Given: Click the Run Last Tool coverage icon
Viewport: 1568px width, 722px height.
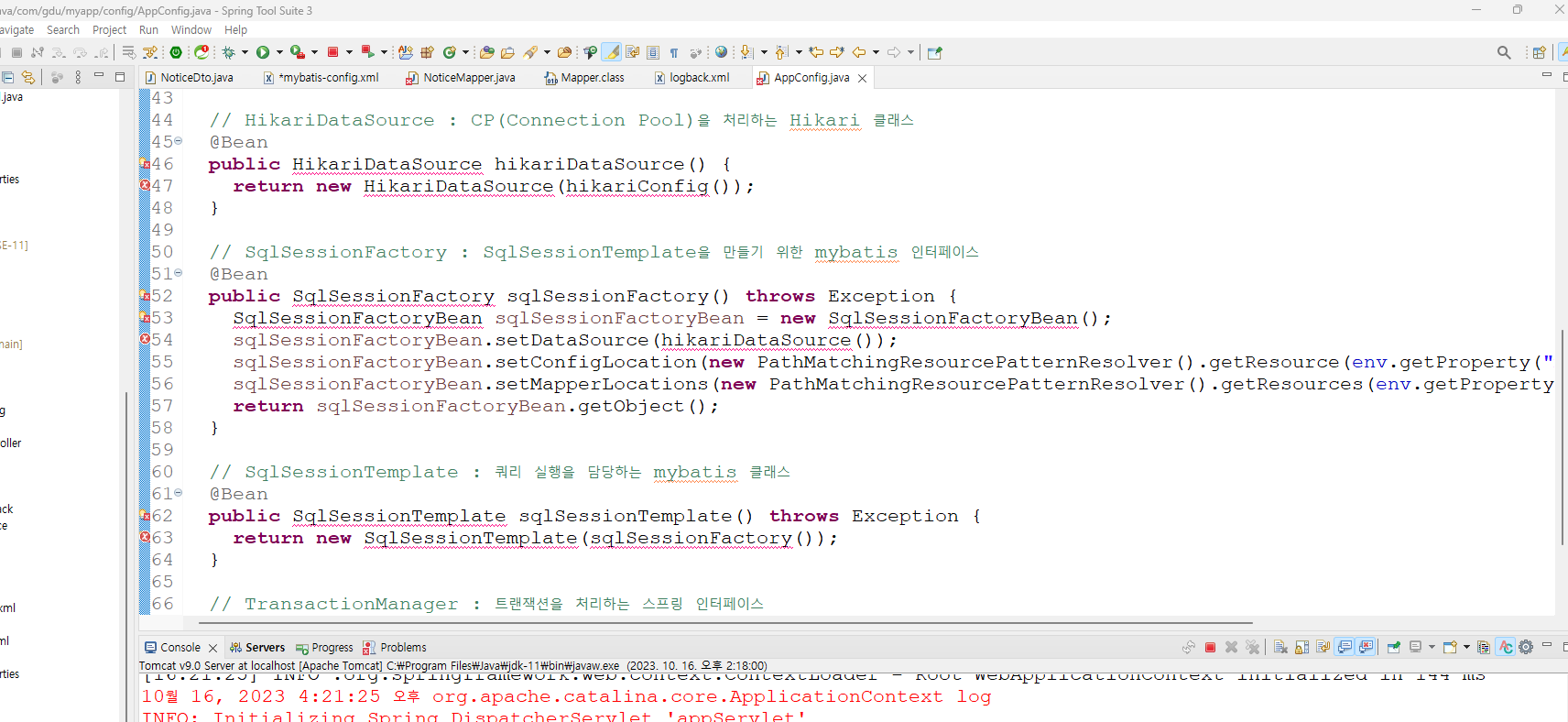Looking at the screenshot, I should coord(297,52).
